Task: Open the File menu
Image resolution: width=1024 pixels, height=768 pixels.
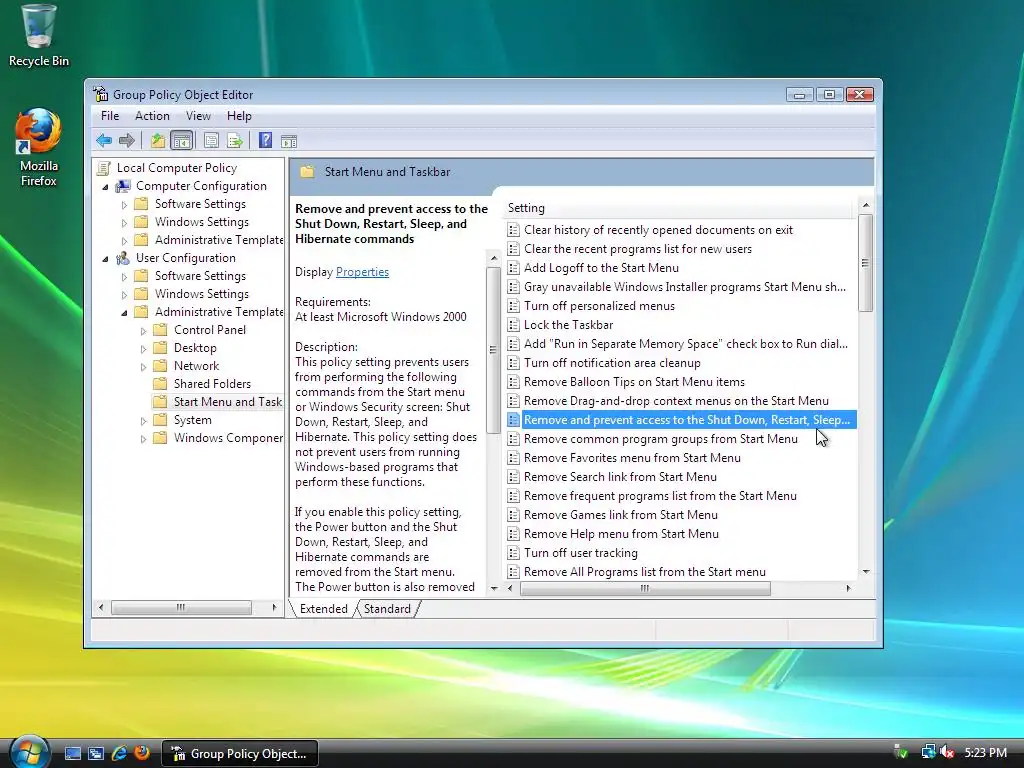Action: [110, 116]
